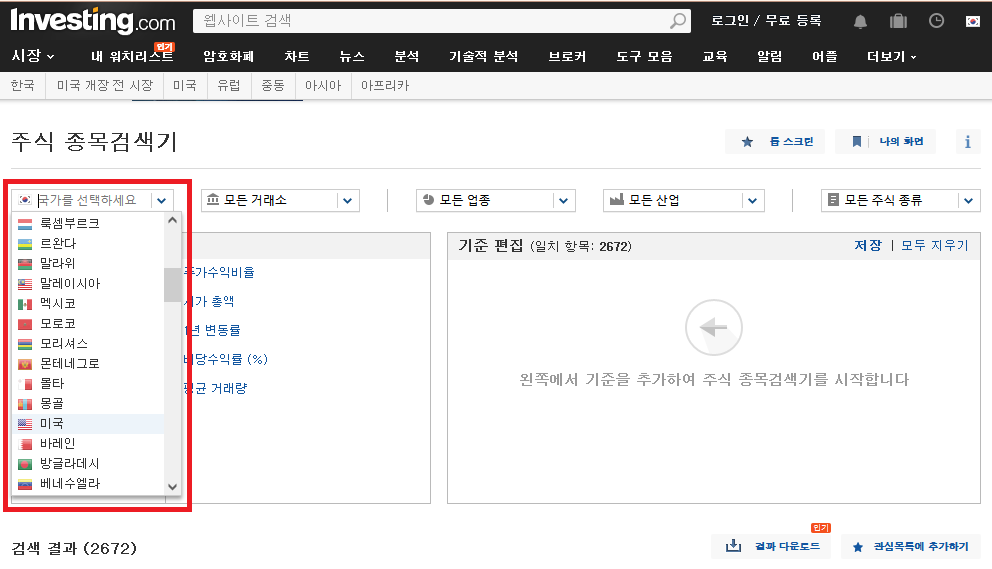Open 알림 menu item
The width and height of the screenshot is (992, 569).
(769, 56)
